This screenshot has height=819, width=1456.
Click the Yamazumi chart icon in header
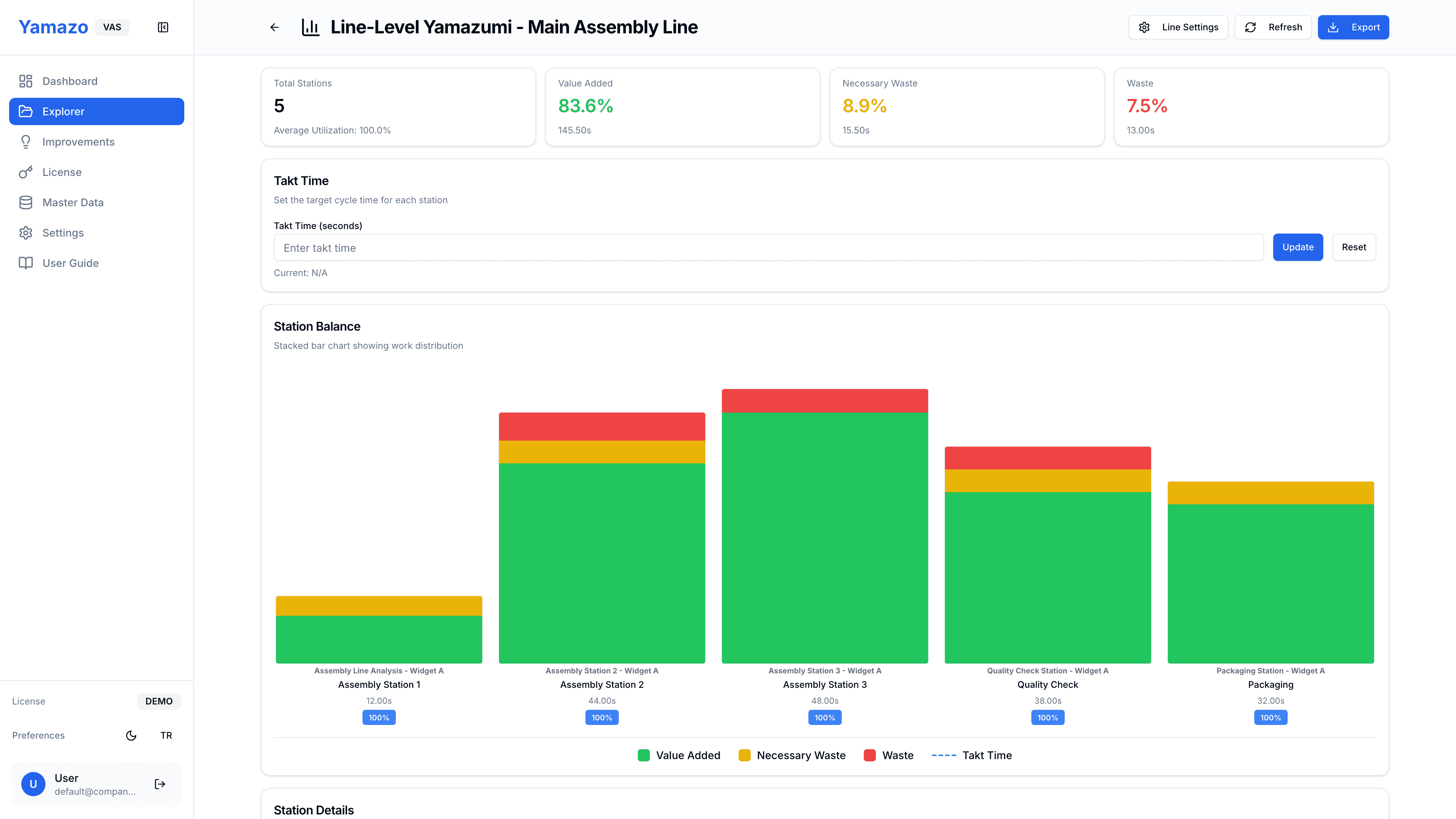[310, 27]
